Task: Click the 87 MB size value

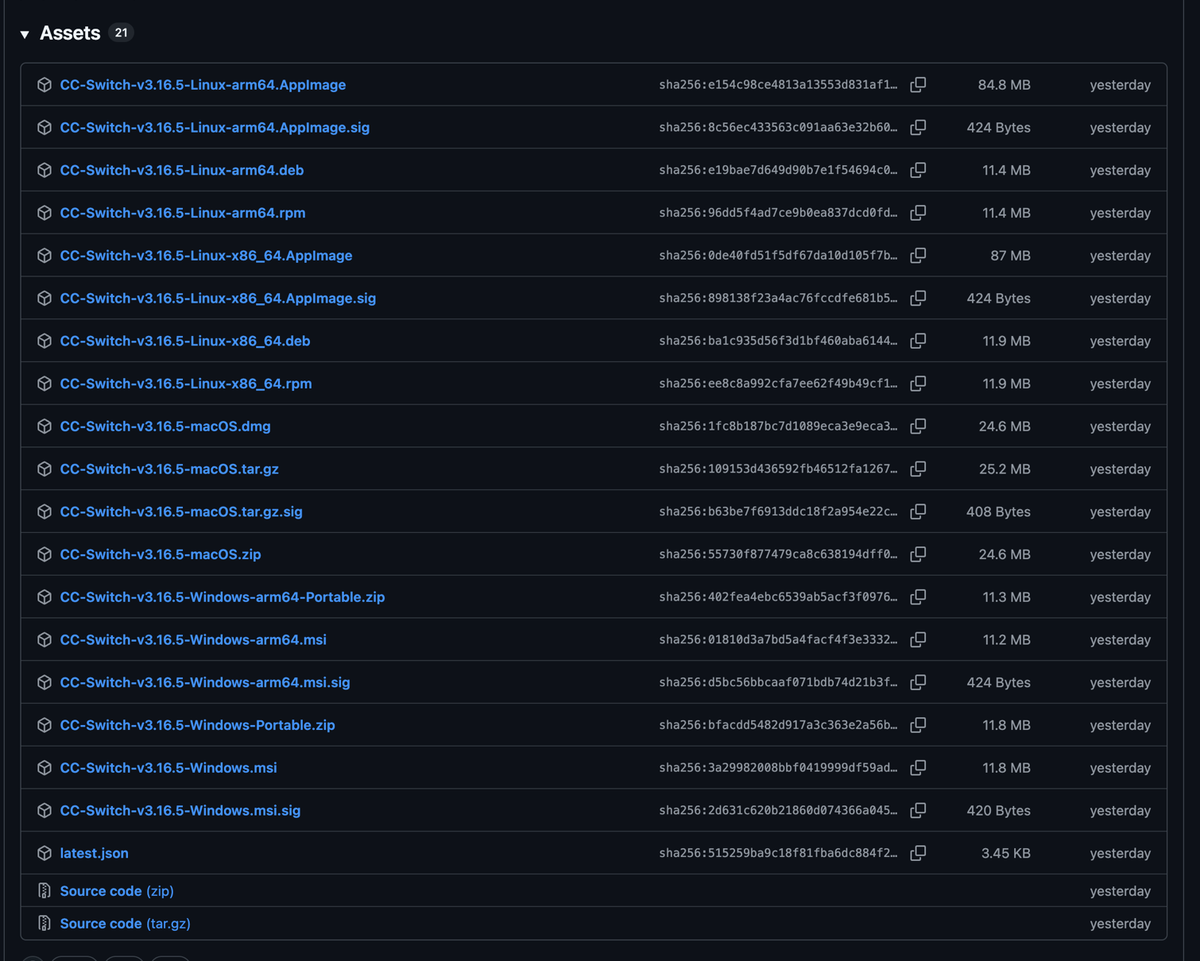Action: pyautogui.click(x=1010, y=256)
